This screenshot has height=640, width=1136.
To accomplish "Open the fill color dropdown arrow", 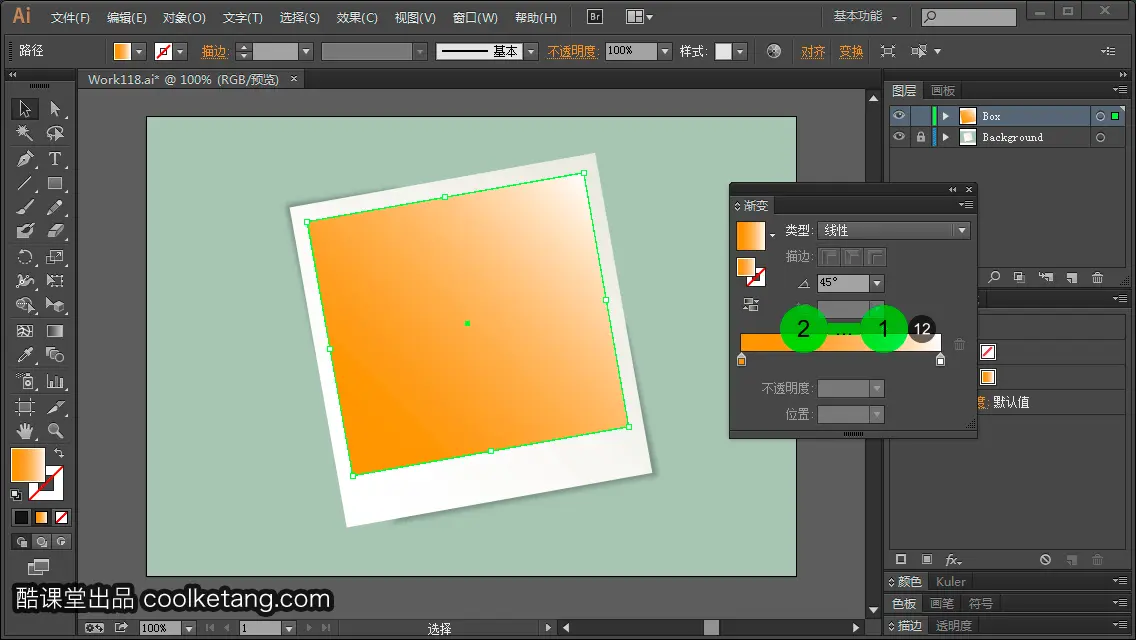I will (x=139, y=51).
